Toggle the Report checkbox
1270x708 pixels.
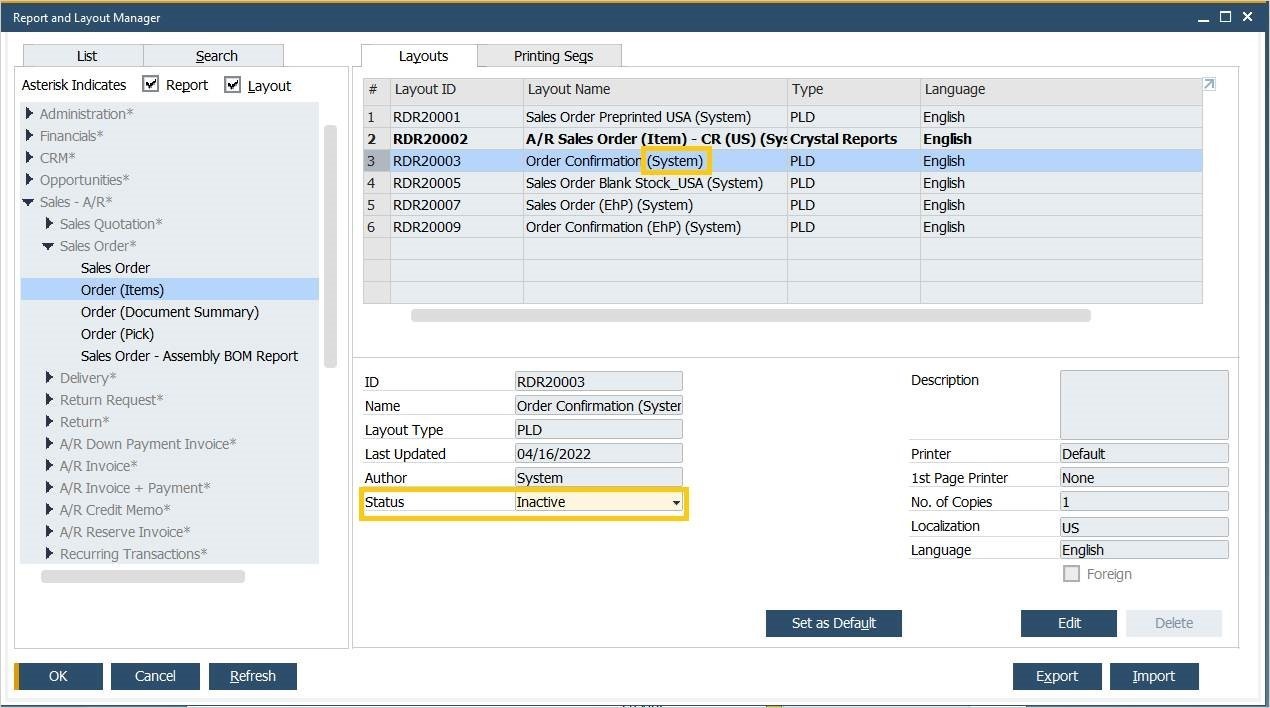[151, 85]
